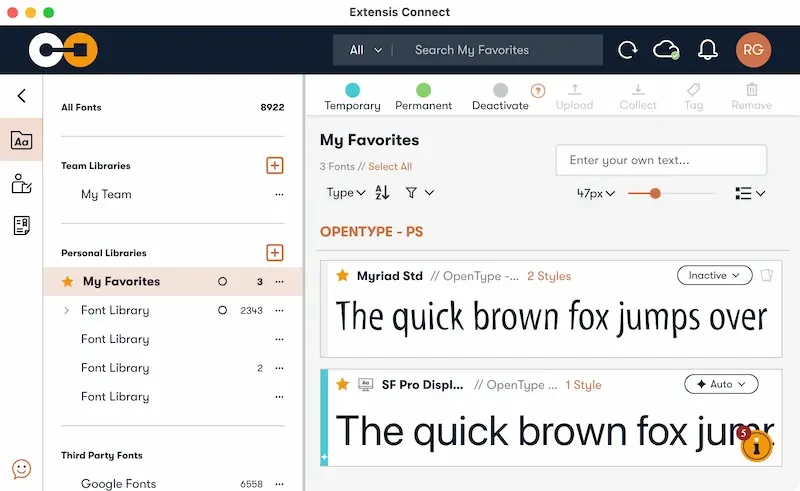Click the info badge with 5 notifications
800x491 pixels.
[x=756, y=445]
